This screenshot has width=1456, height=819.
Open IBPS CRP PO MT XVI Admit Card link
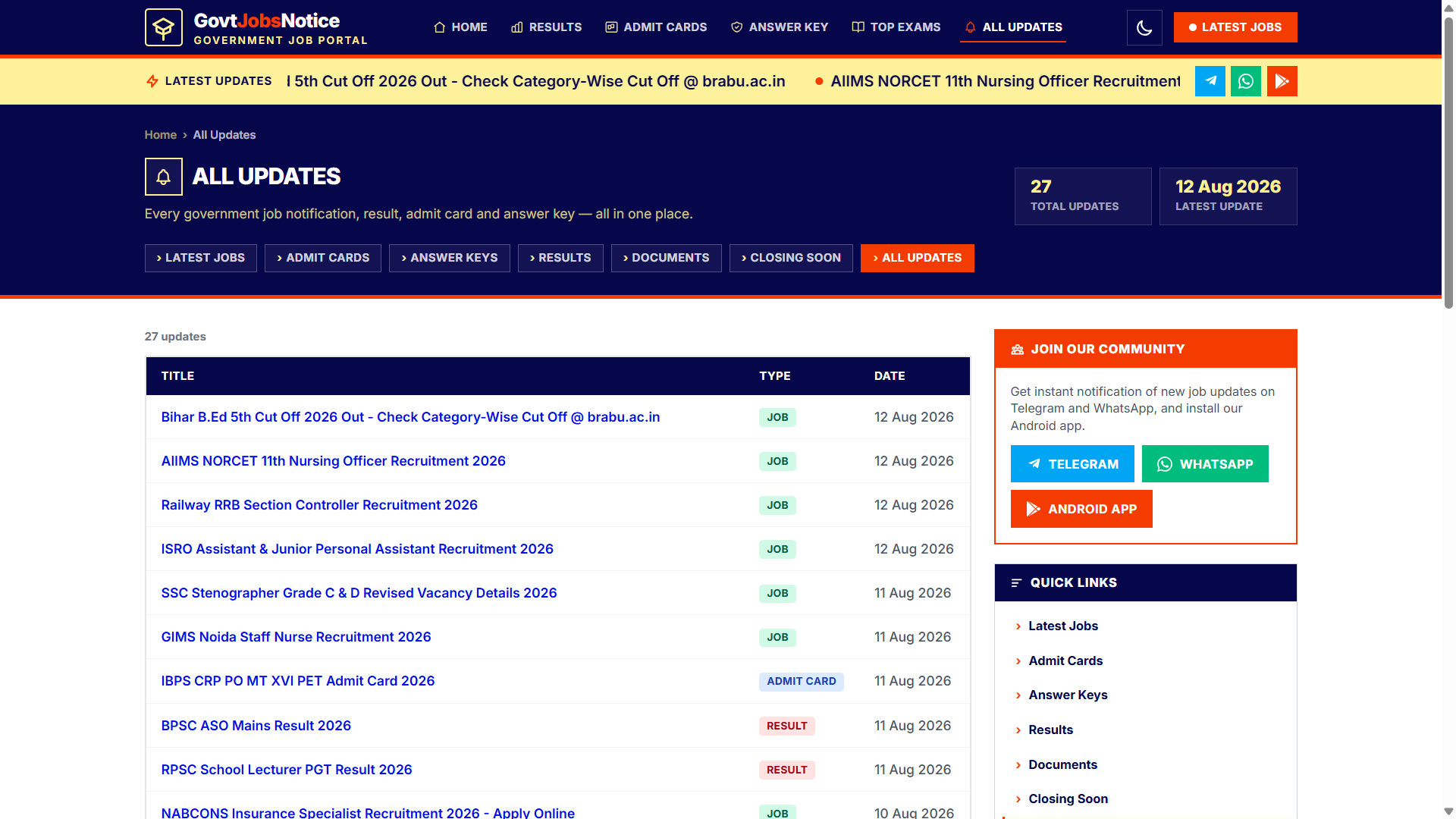click(x=298, y=681)
